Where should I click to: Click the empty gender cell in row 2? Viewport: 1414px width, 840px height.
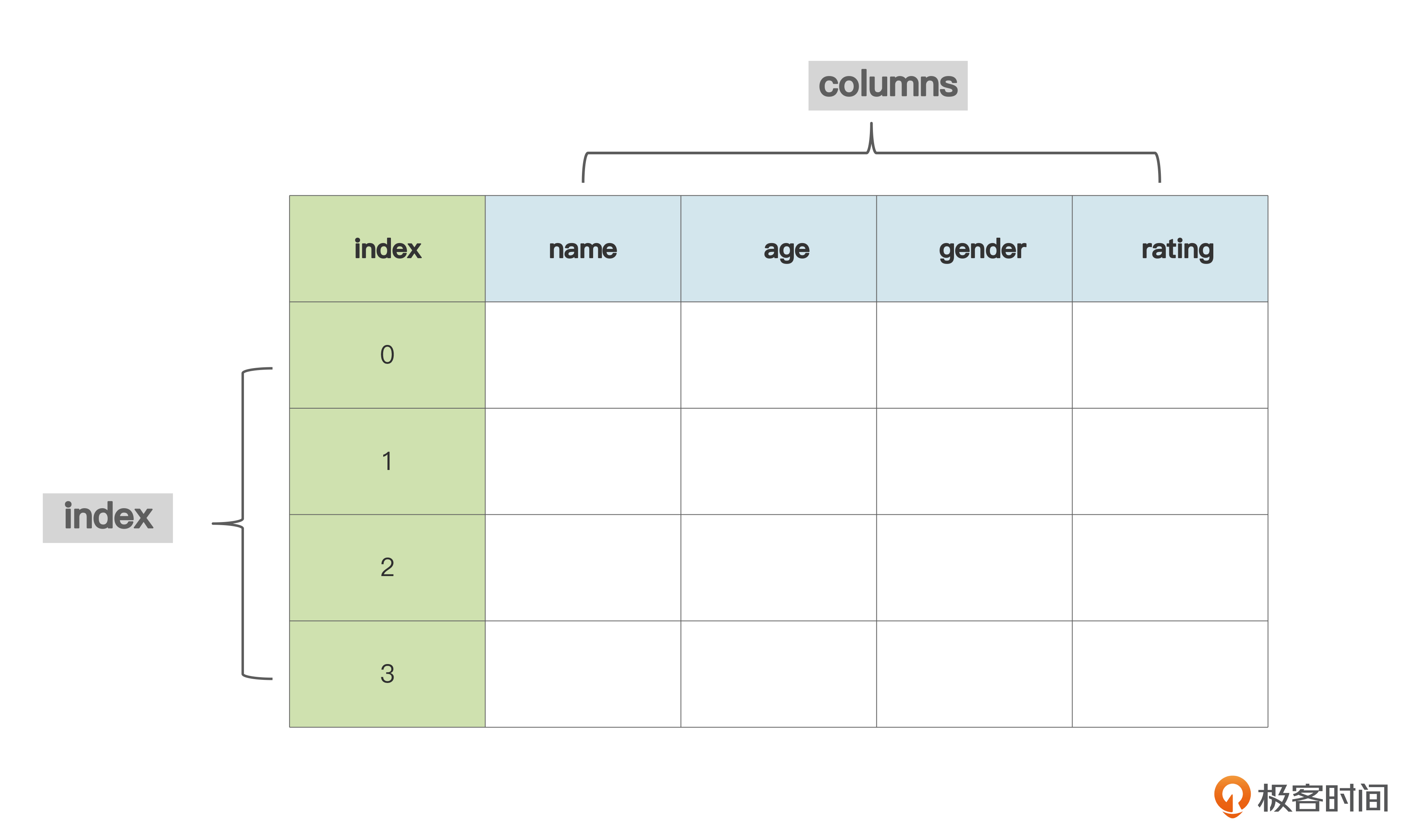pos(974,568)
